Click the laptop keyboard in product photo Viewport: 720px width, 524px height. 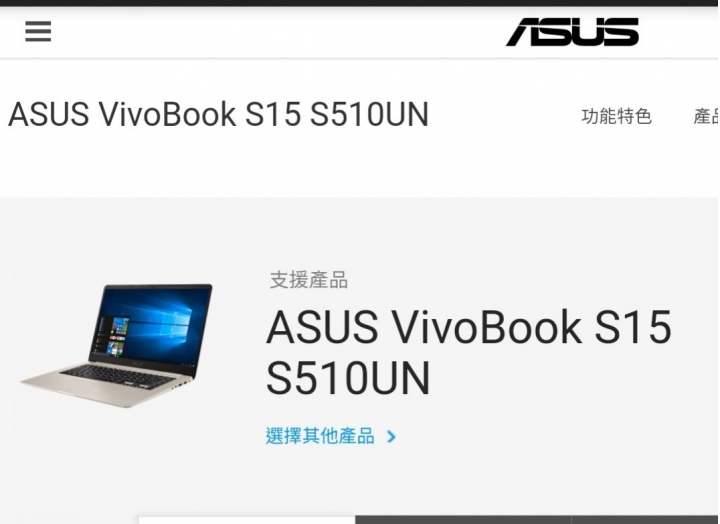[x=118, y=377]
